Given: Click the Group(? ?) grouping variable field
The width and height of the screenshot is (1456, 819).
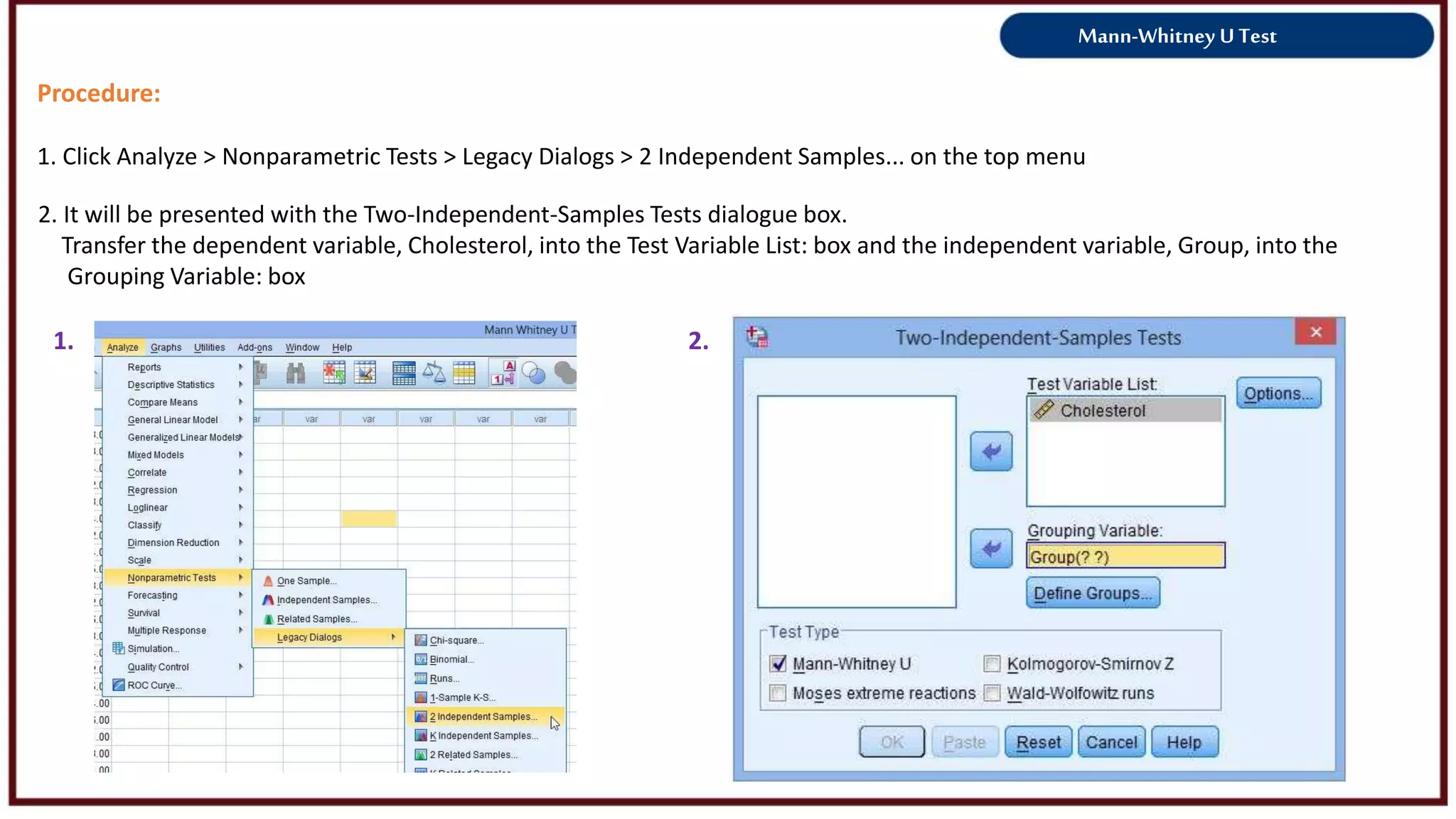Looking at the screenshot, I should [1125, 556].
